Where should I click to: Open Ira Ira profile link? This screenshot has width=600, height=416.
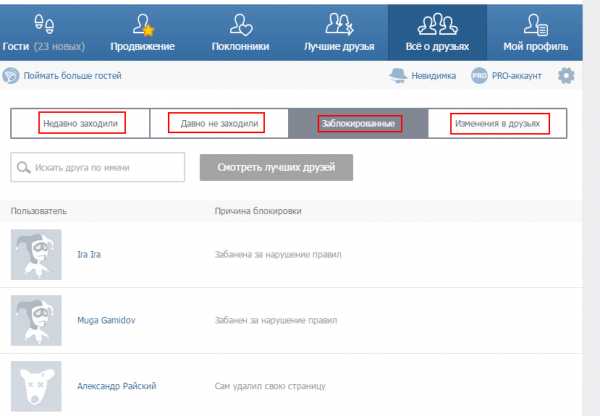click(x=89, y=254)
